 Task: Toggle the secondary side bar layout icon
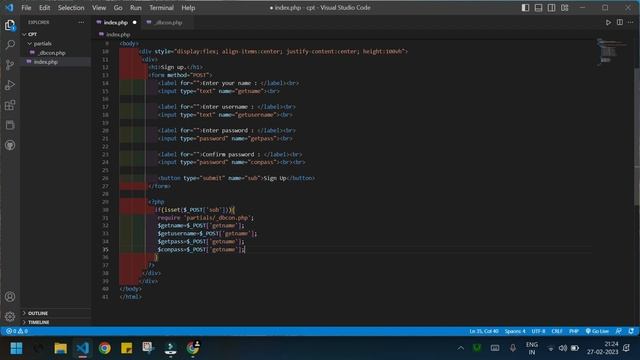coord(551,8)
